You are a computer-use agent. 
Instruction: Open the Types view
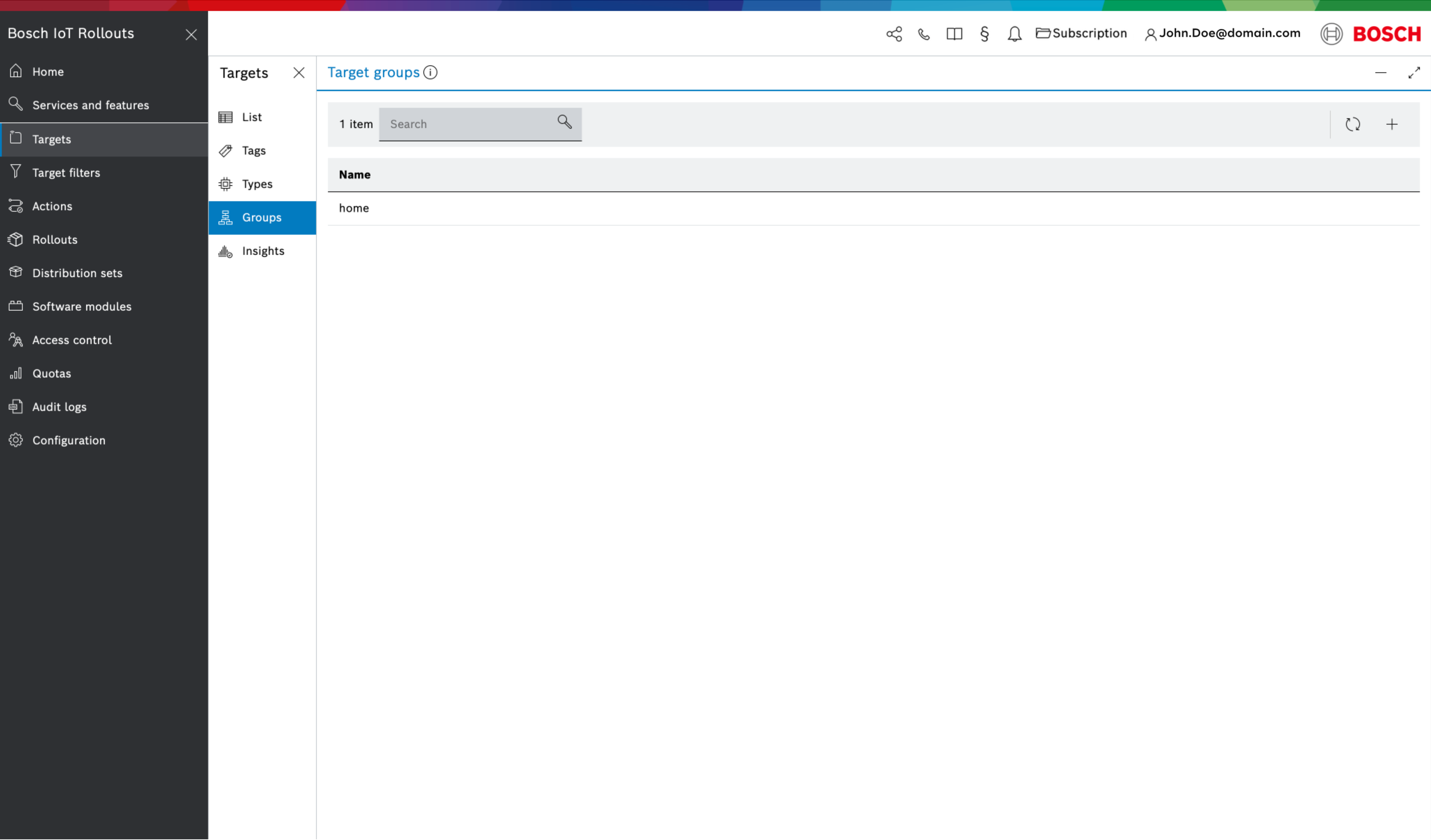click(x=262, y=184)
